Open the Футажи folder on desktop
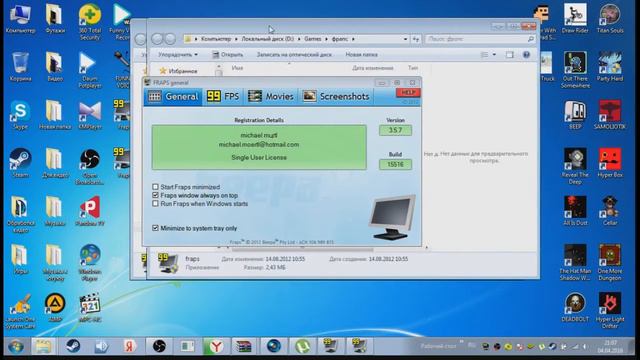This screenshot has width=640, height=360. point(55,19)
